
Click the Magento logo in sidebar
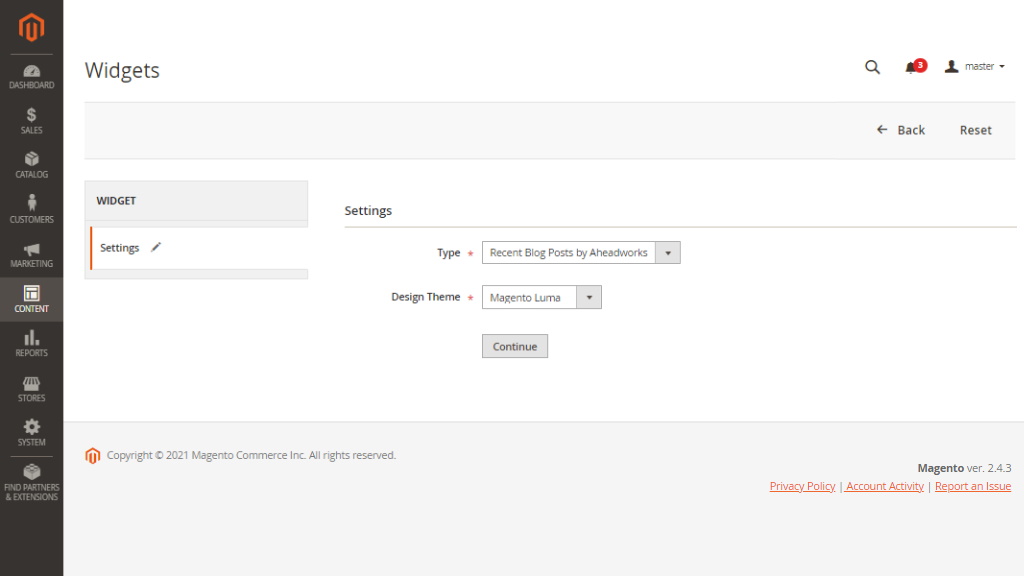31,27
